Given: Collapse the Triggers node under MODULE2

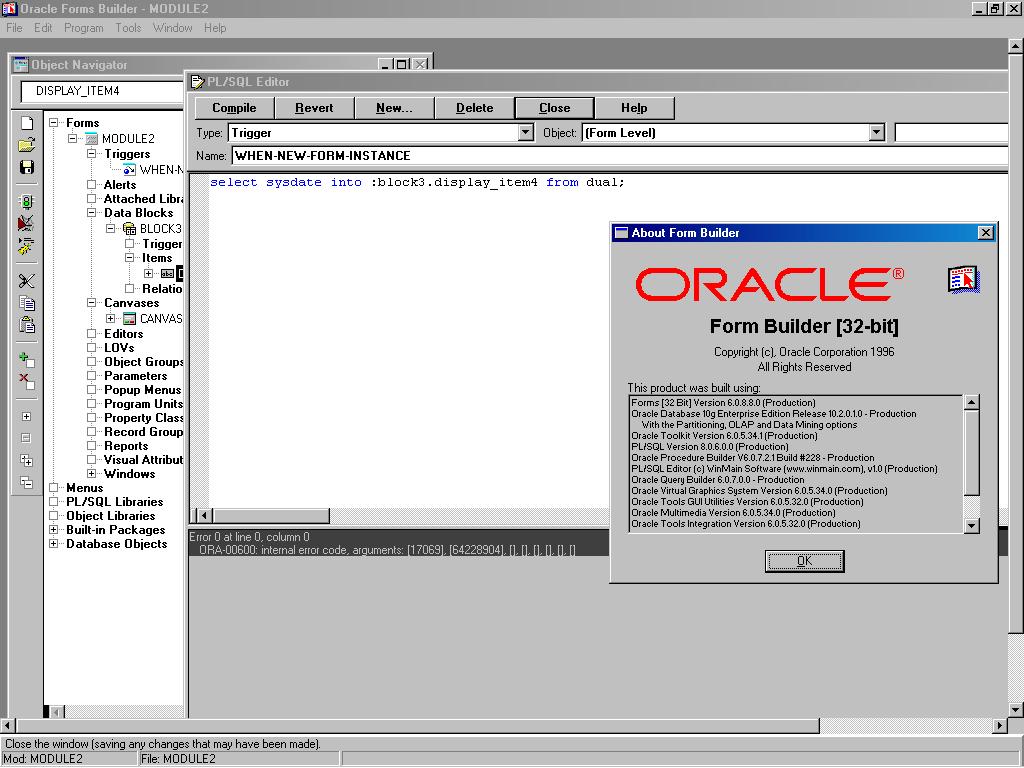Looking at the screenshot, I should (91, 154).
